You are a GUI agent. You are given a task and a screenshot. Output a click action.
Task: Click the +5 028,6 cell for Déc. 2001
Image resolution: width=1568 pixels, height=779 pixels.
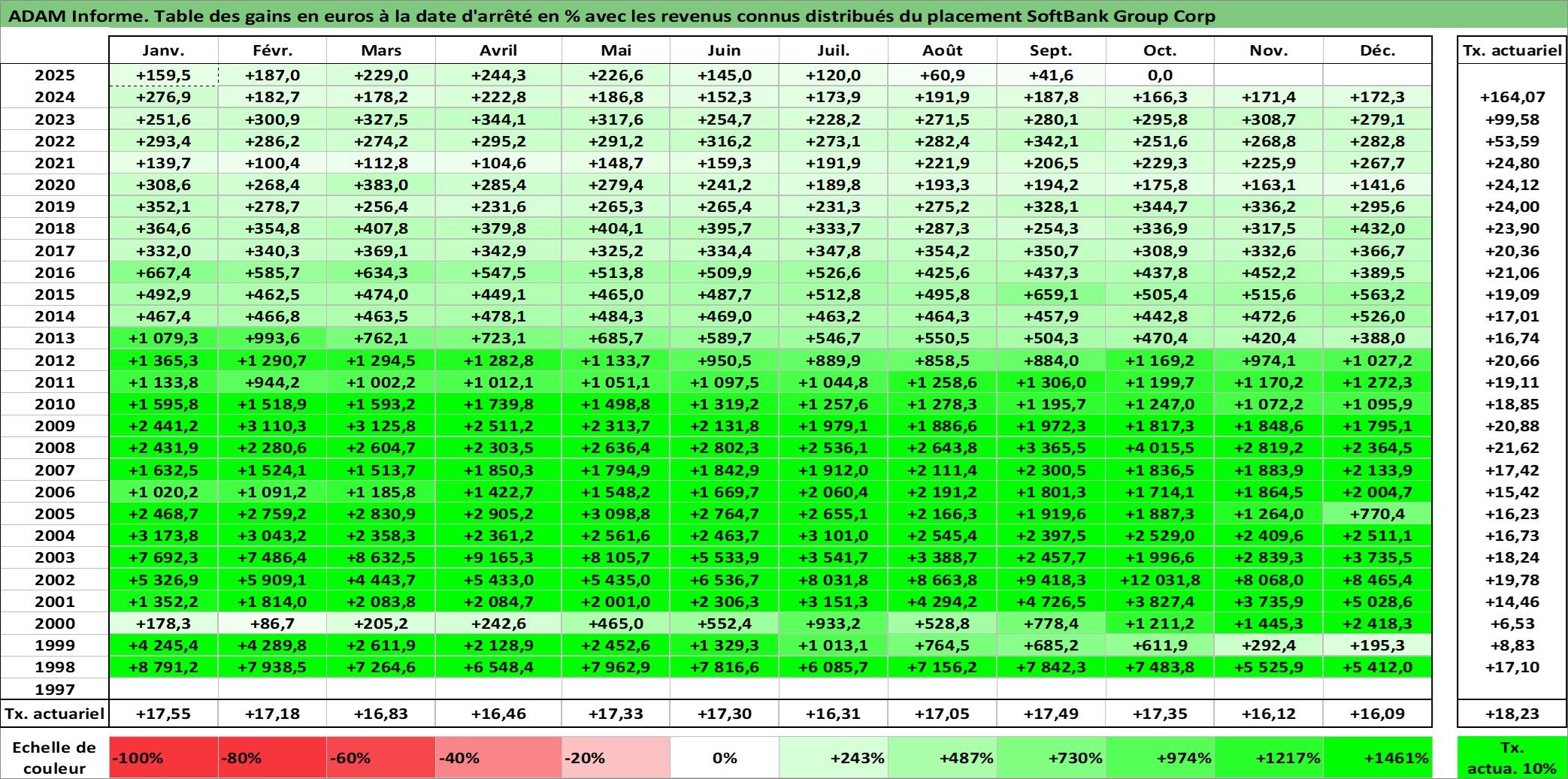[x=1378, y=602]
